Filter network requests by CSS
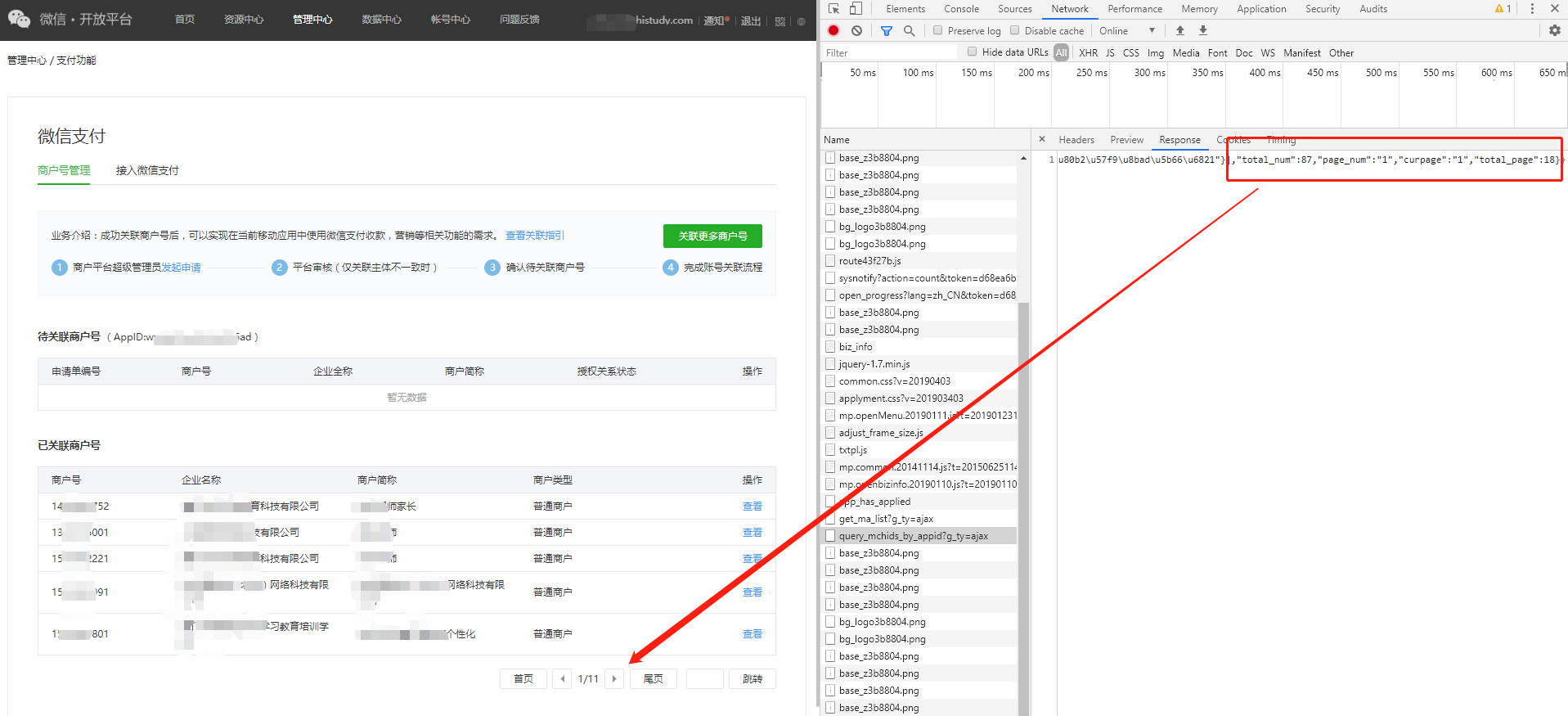The width and height of the screenshot is (1568, 716). pyautogui.click(x=1131, y=52)
